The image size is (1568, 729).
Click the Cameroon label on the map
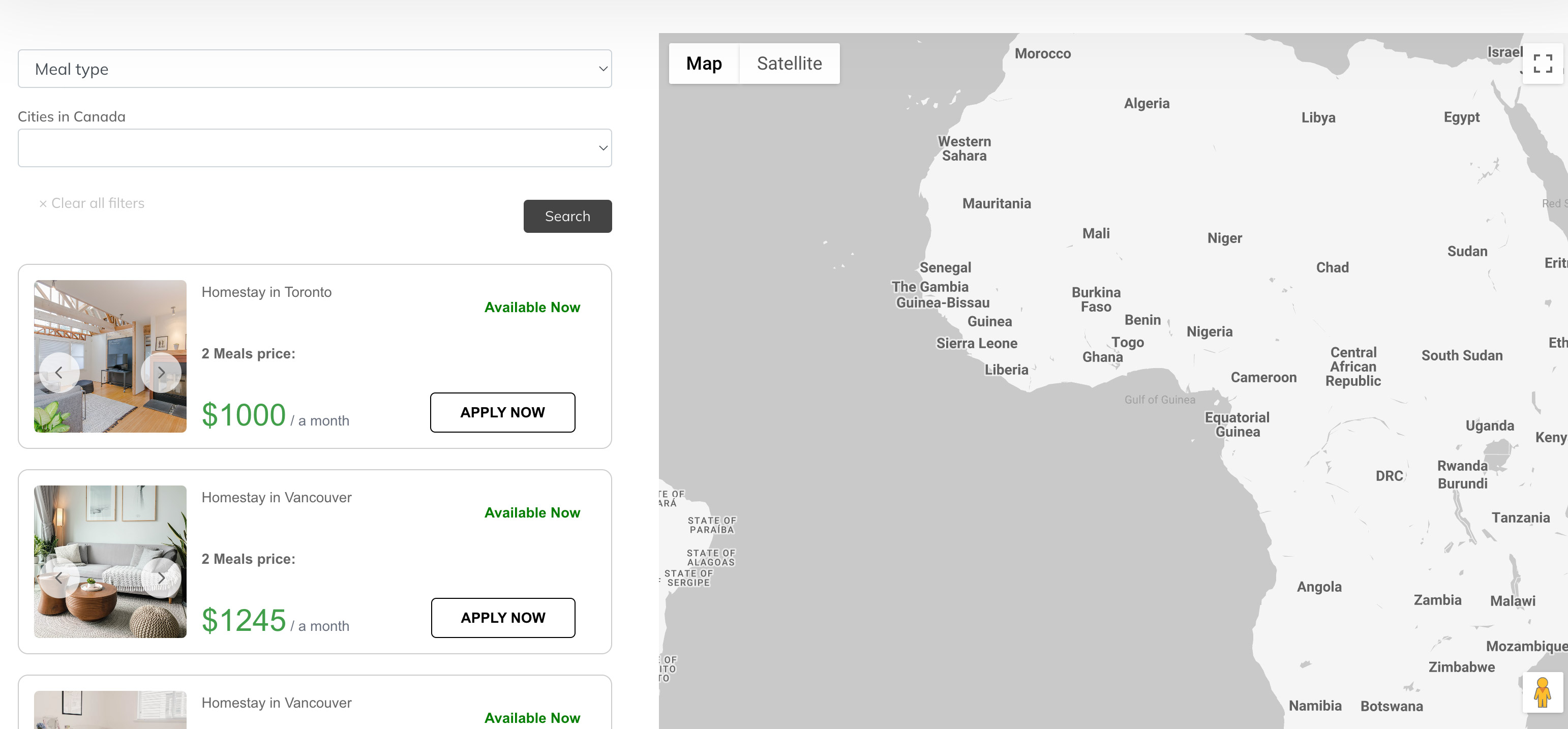click(1263, 378)
